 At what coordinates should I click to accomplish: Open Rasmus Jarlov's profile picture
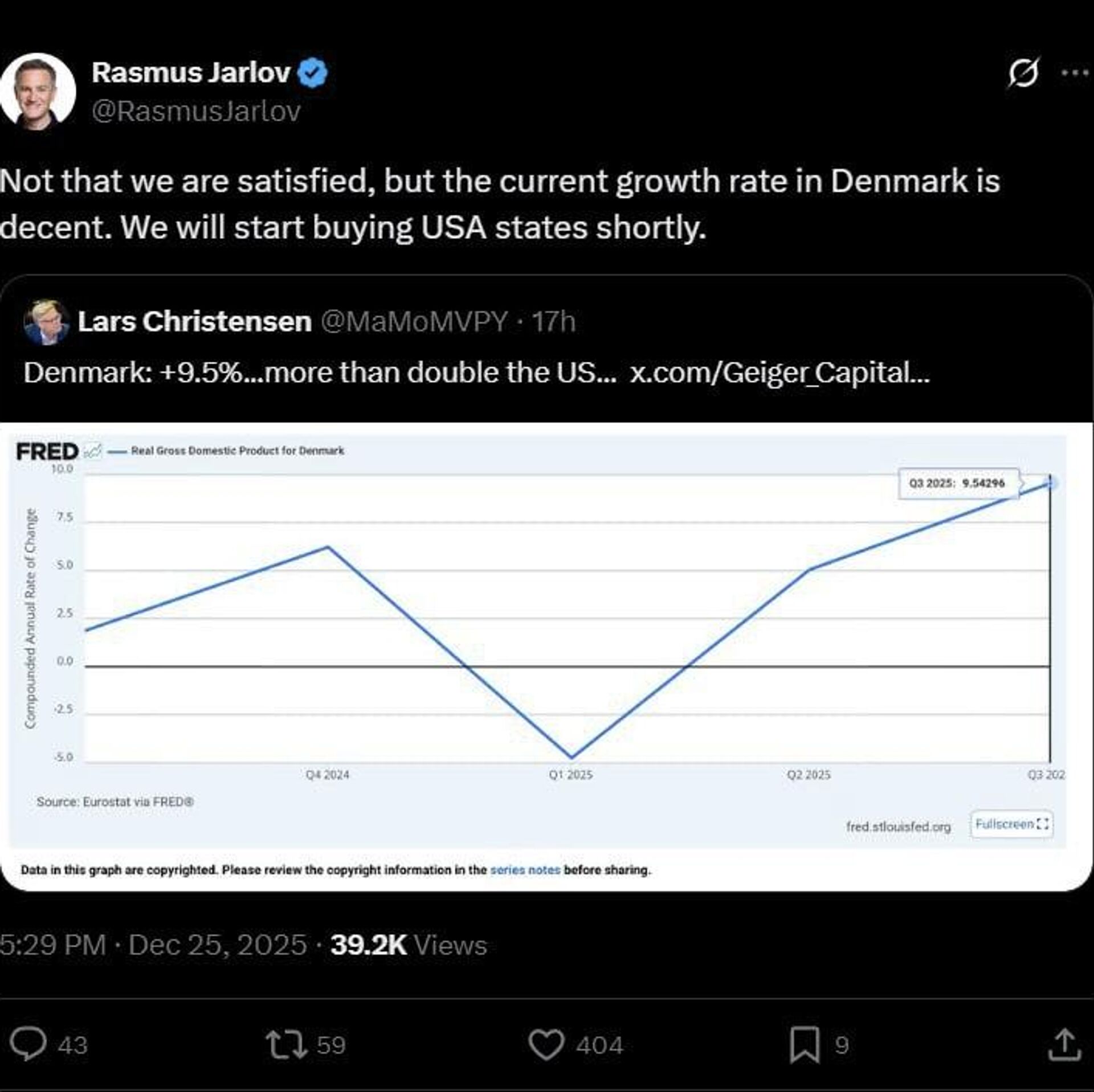tap(38, 91)
